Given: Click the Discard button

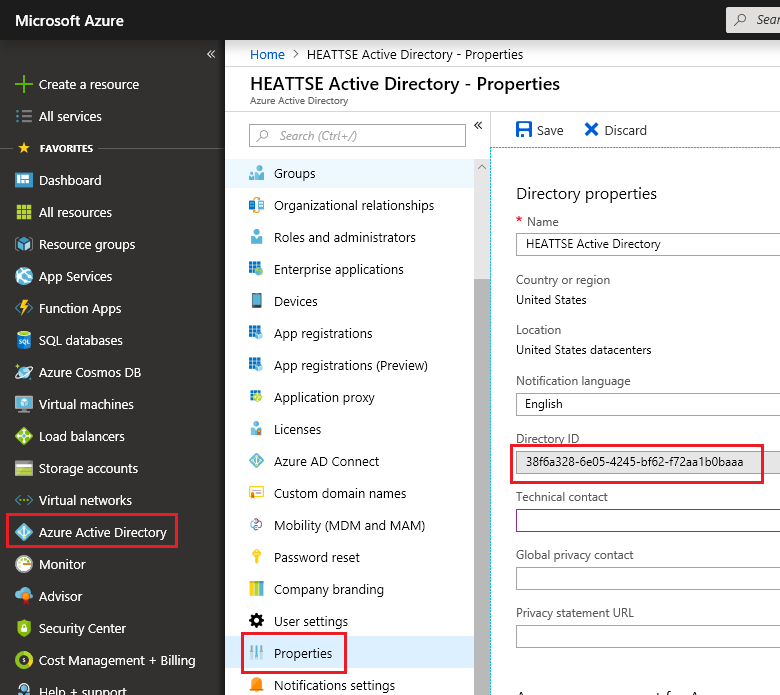Looking at the screenshot, I should (615, 130).
